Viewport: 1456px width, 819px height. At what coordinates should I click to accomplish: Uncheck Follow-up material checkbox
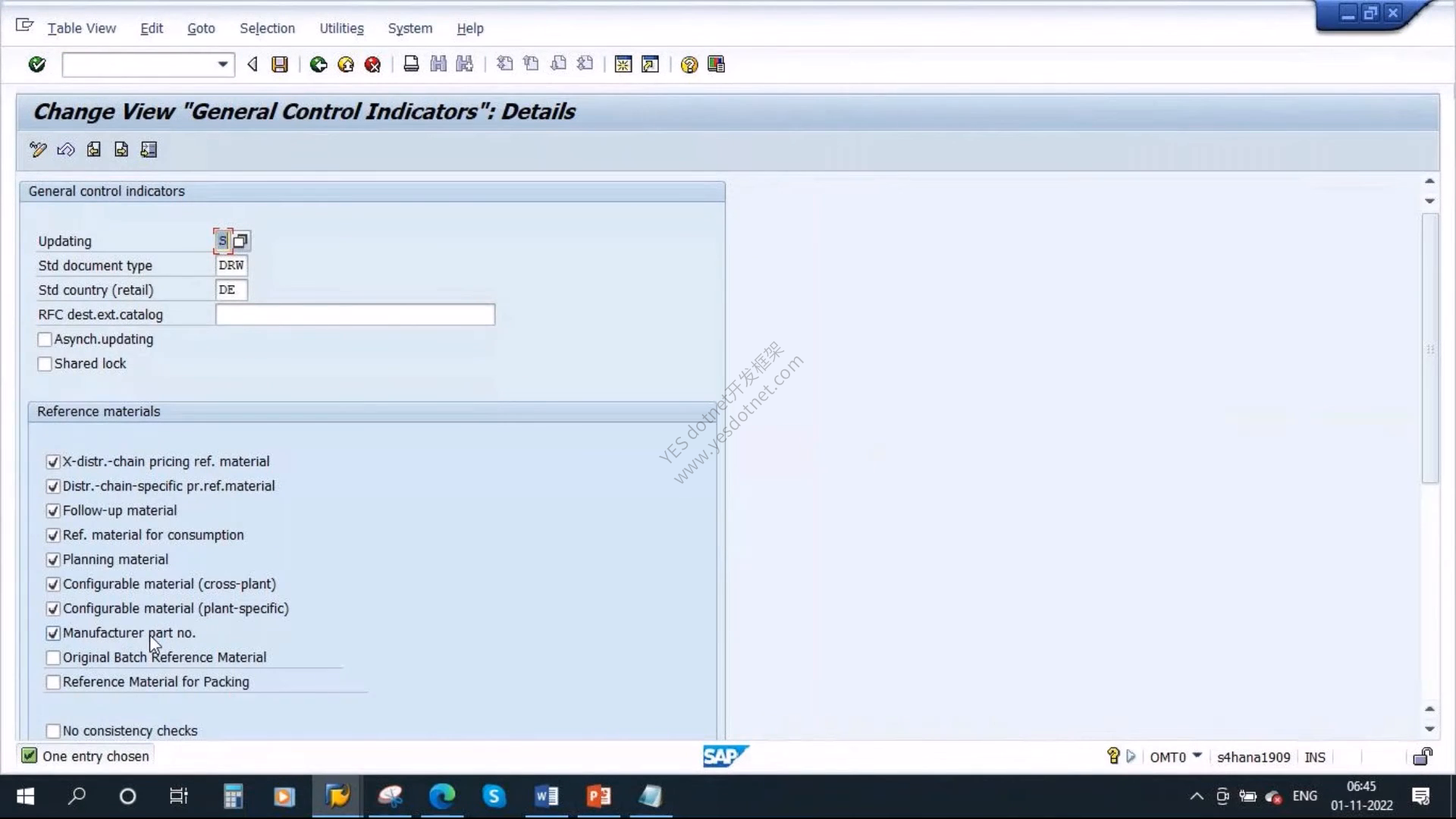coord(53,511)
